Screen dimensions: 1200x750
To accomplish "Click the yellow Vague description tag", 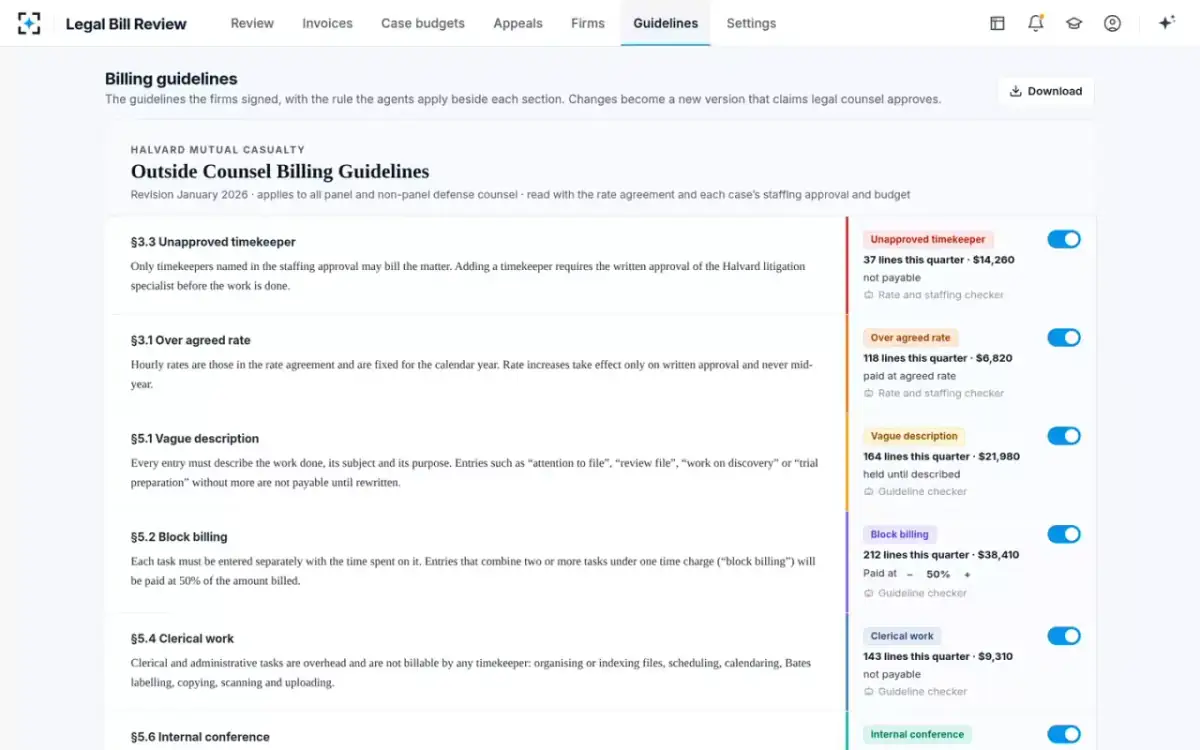I will (914, 436).
